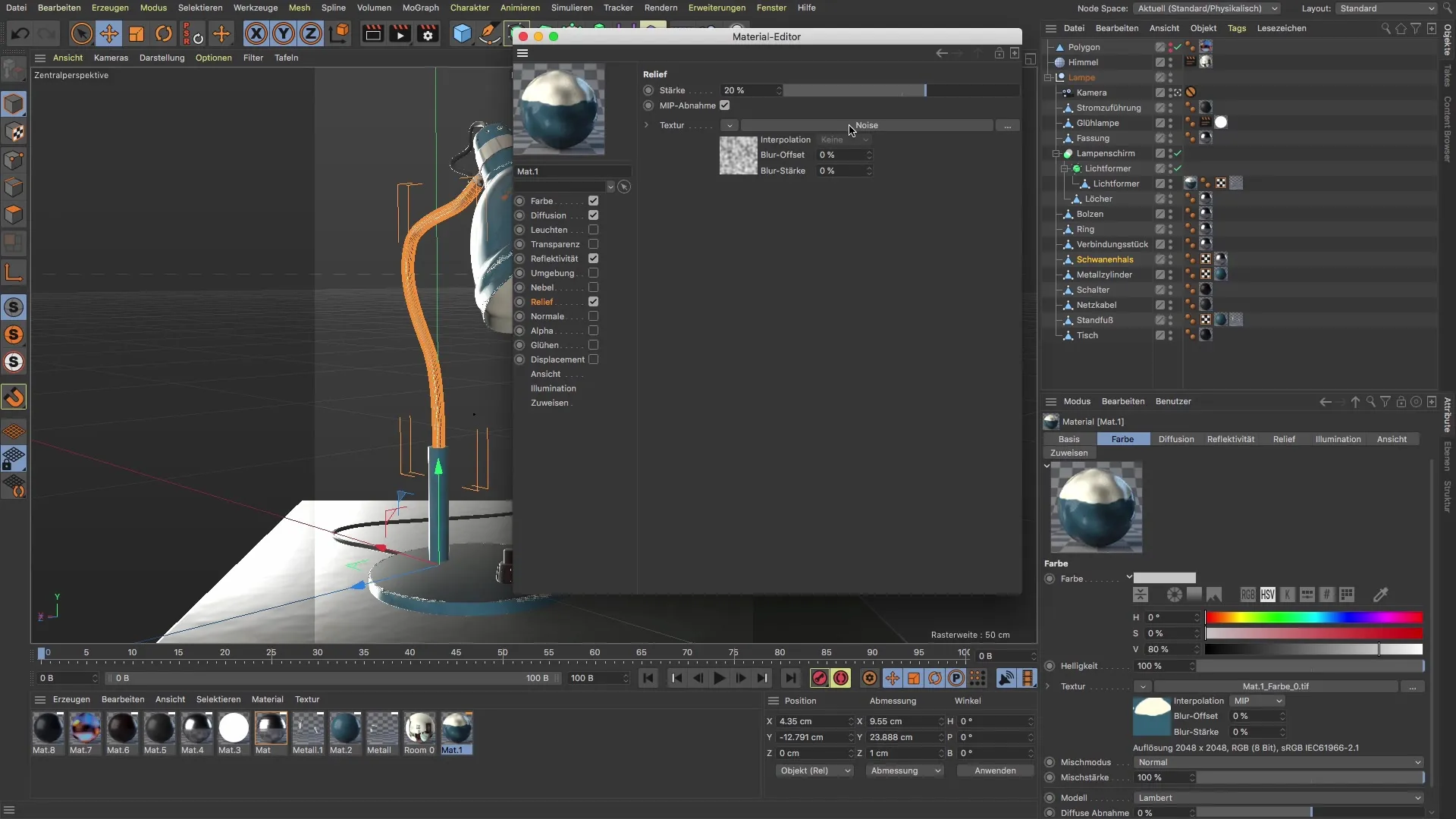Open Illumination page in Material Editor
1456x819 pixels.
pos(553,388)
